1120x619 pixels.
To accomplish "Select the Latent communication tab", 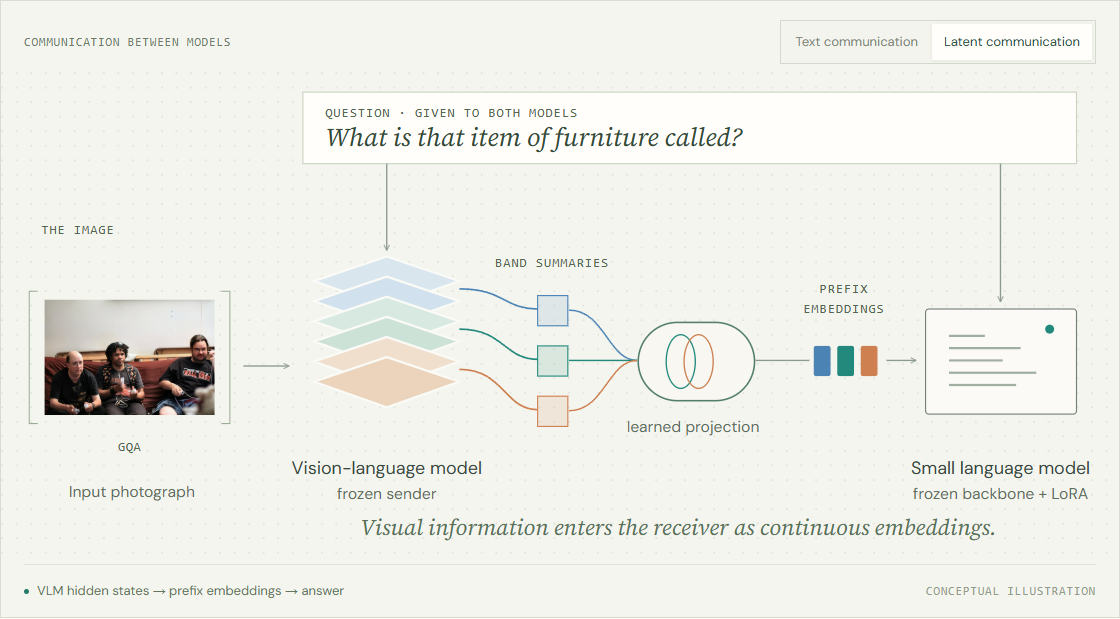I will pos(1011,42).
